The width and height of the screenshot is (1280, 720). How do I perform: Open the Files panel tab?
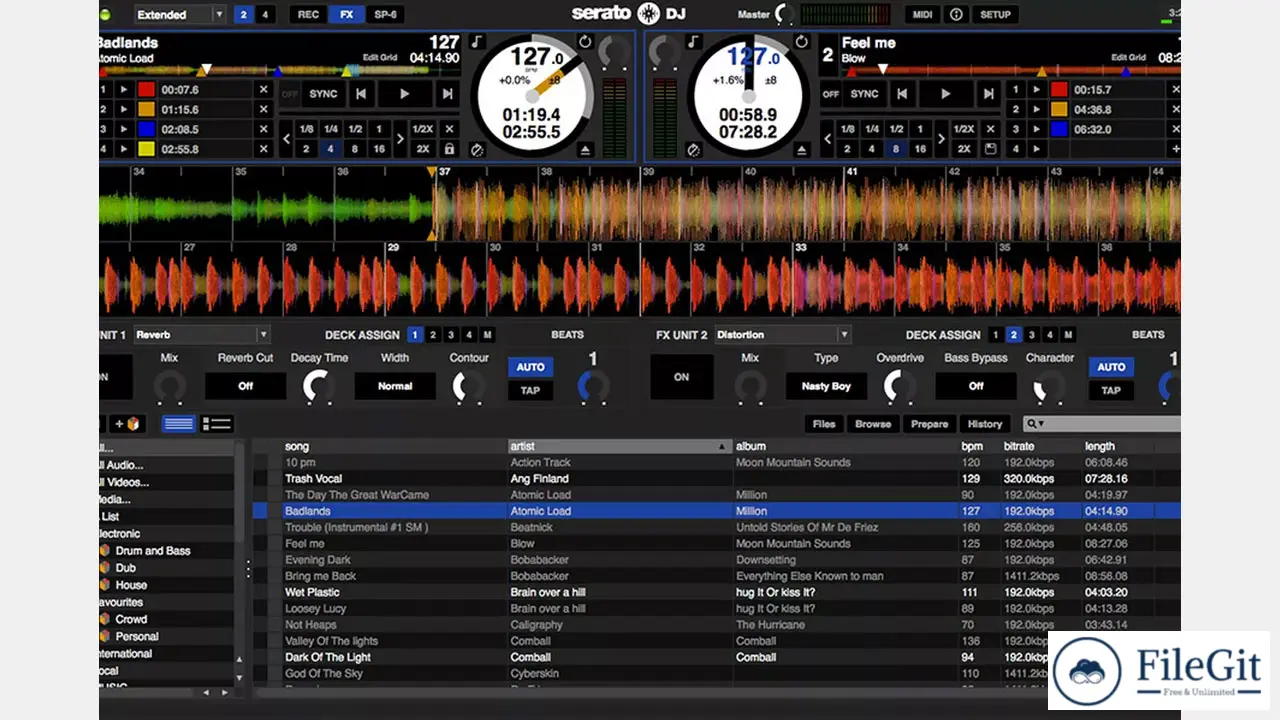pos(824,424)
